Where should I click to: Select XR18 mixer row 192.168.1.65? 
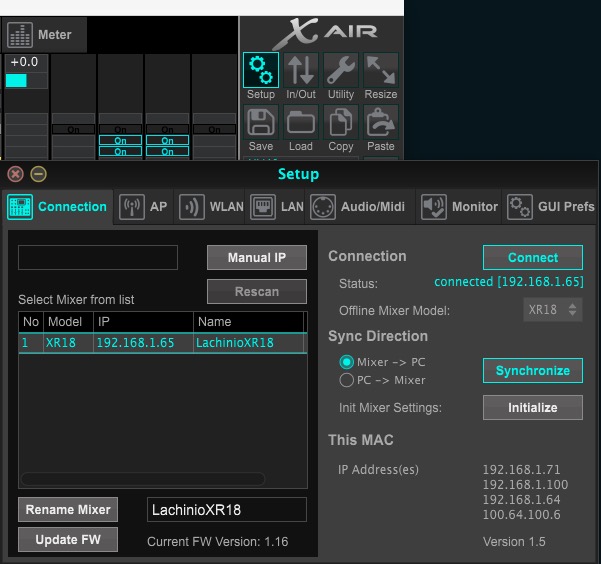(x=163, y=343)
